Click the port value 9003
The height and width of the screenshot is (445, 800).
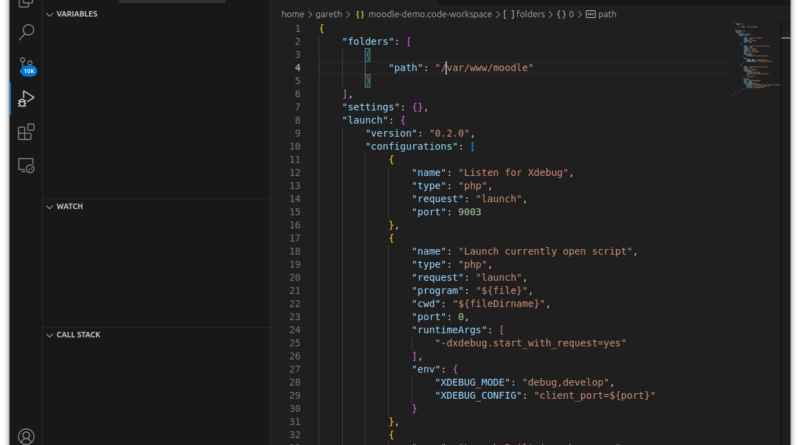point(469,212)
